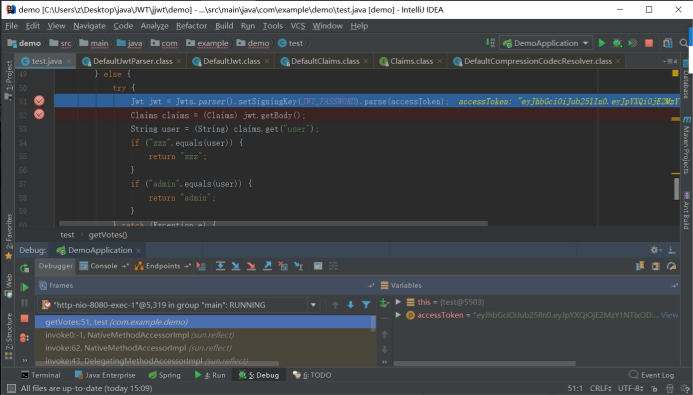The width and height of the screenshot is (693, 395).
Task: Click the Drop Frame icon
Action: coord(283,266)
